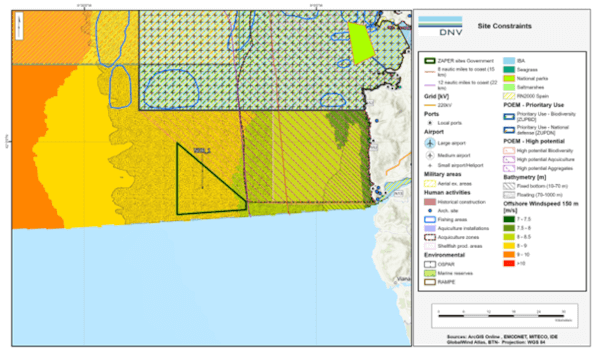Image resolution: width=600 pixels, height=360 pixels.
Task: Click the Large airport plane icon
Action: (x=430, y=143)
